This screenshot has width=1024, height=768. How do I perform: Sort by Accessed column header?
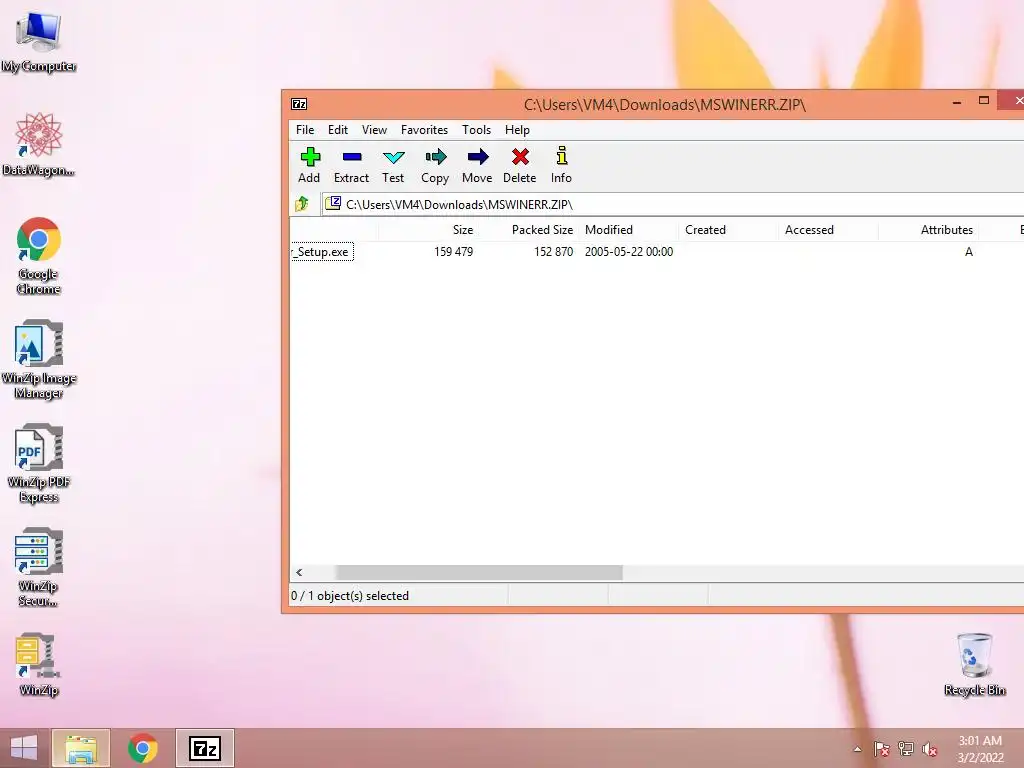829,230
